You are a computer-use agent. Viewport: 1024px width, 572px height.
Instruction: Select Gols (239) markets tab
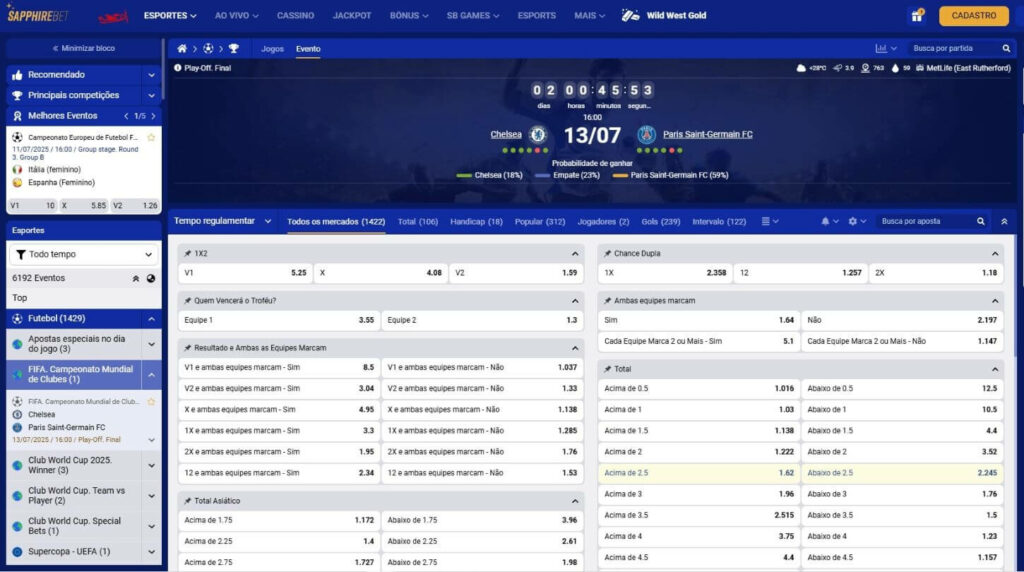[660, 221]
